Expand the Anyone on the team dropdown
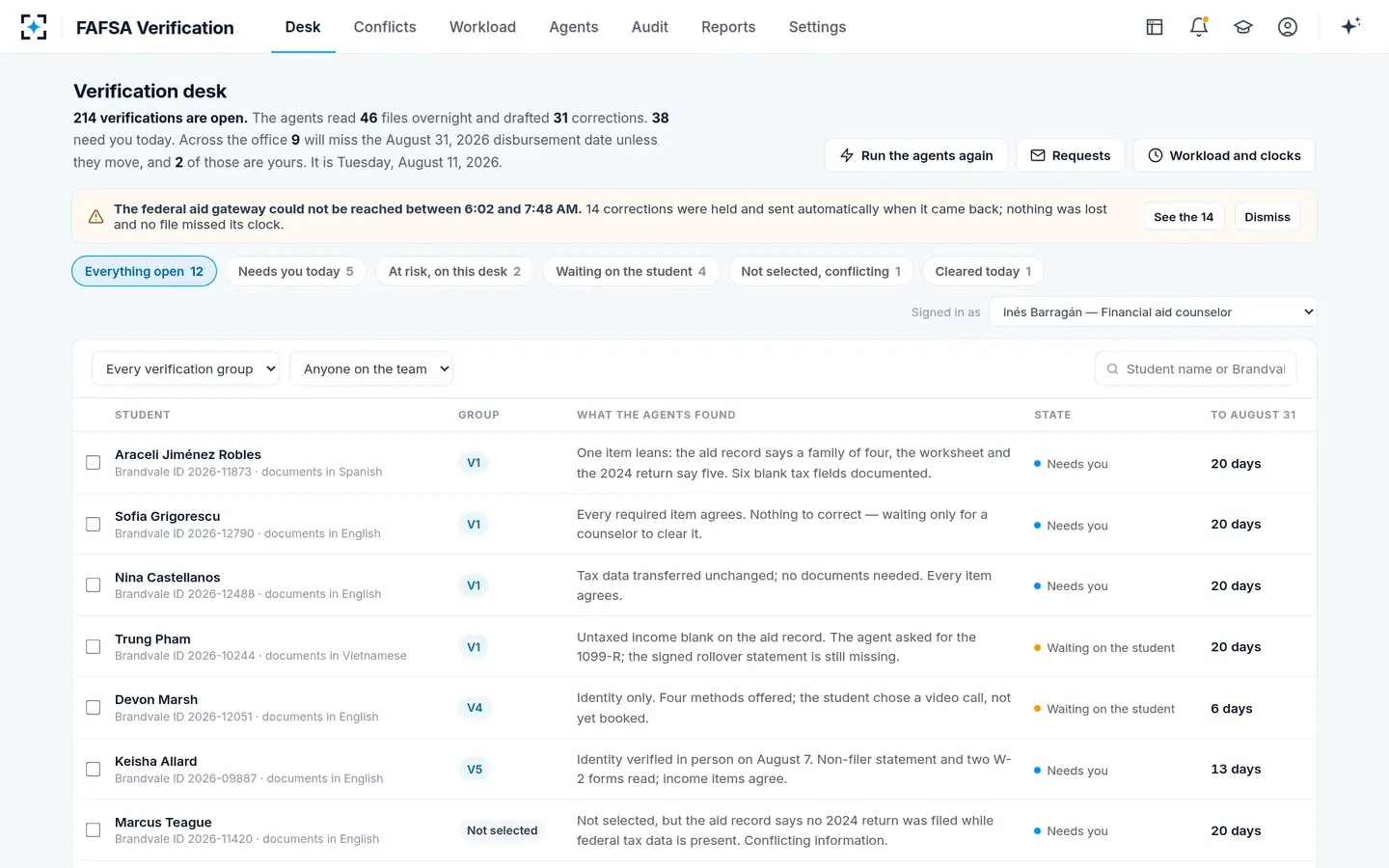The width and height of the screenshot is (1389, 868). [x=371, y=369]
